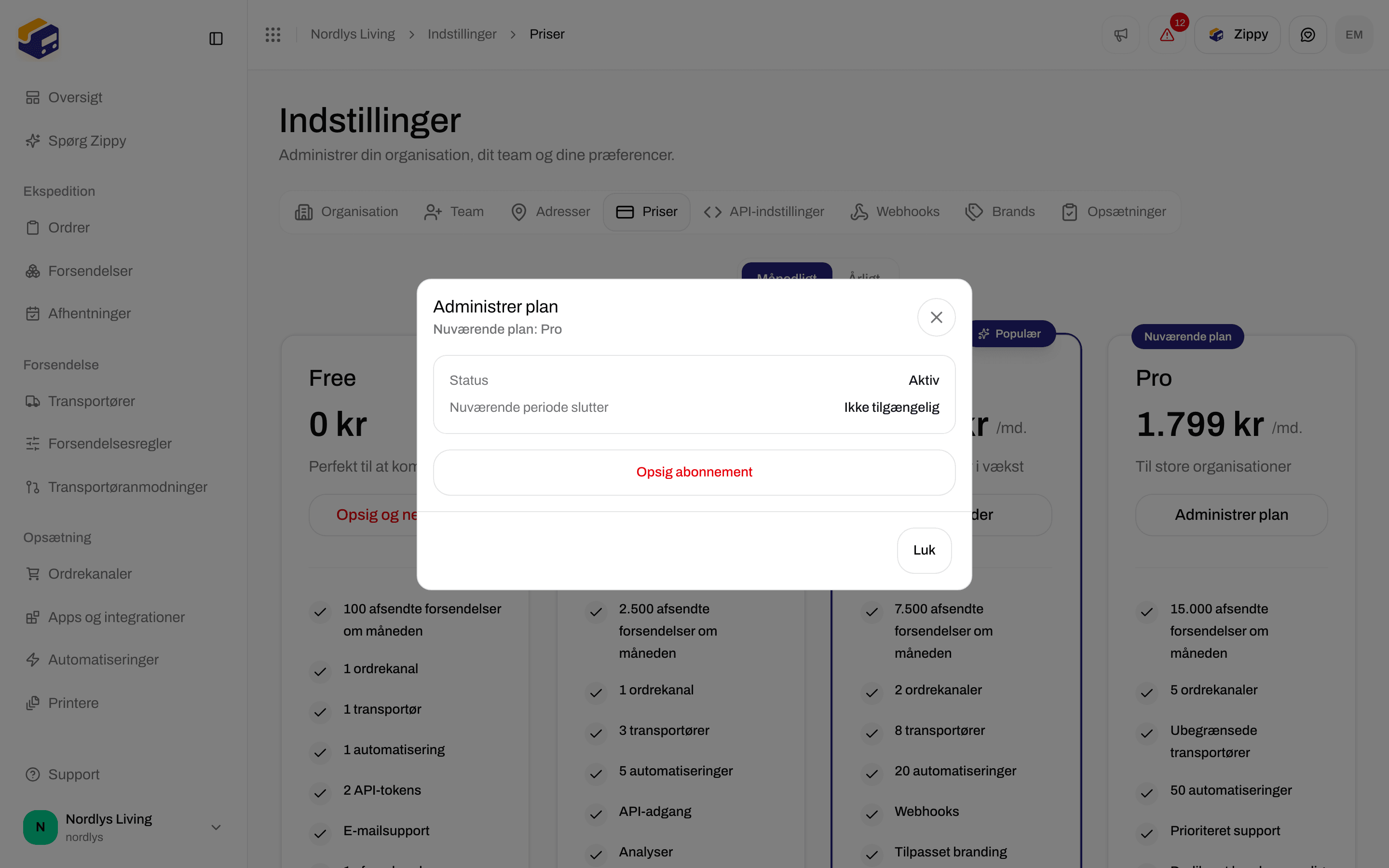Open the chat support icon in header
The image size is (1389, 868).
1307,34
